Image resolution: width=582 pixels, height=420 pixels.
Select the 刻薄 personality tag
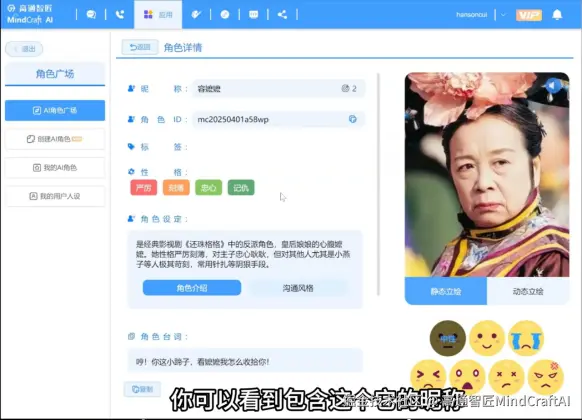coord(176,188)
